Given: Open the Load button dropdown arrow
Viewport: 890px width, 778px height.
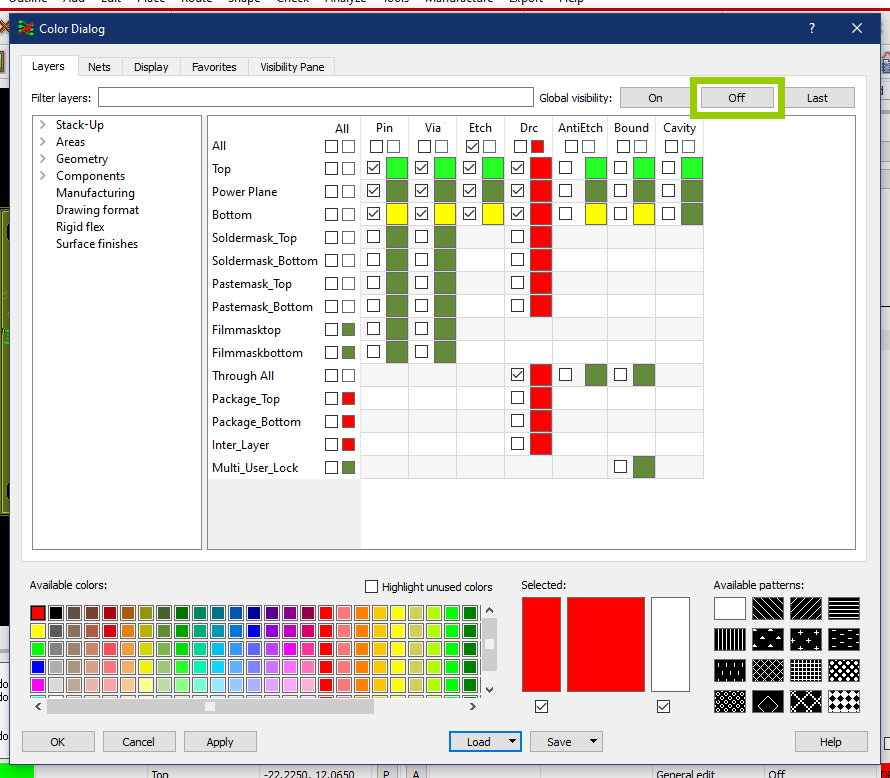Looking at the screenshot, I should [512, 742].
